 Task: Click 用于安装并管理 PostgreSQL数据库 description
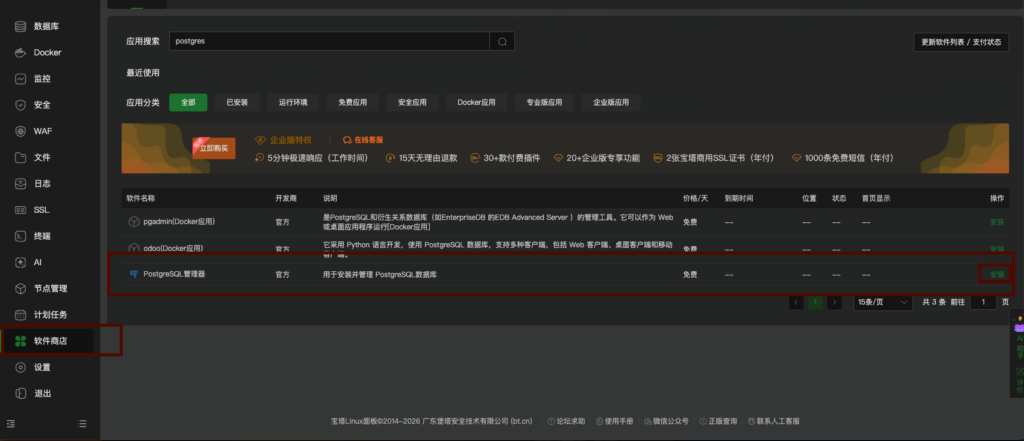click(379, 274)
